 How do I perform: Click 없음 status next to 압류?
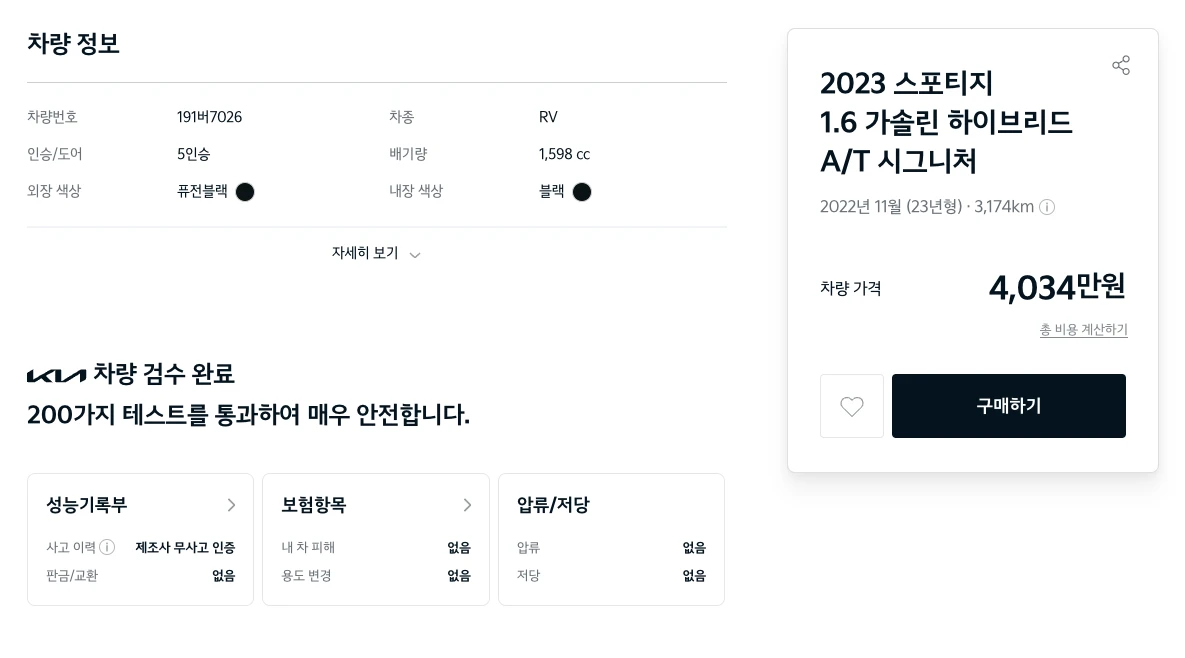pos(693,547)
